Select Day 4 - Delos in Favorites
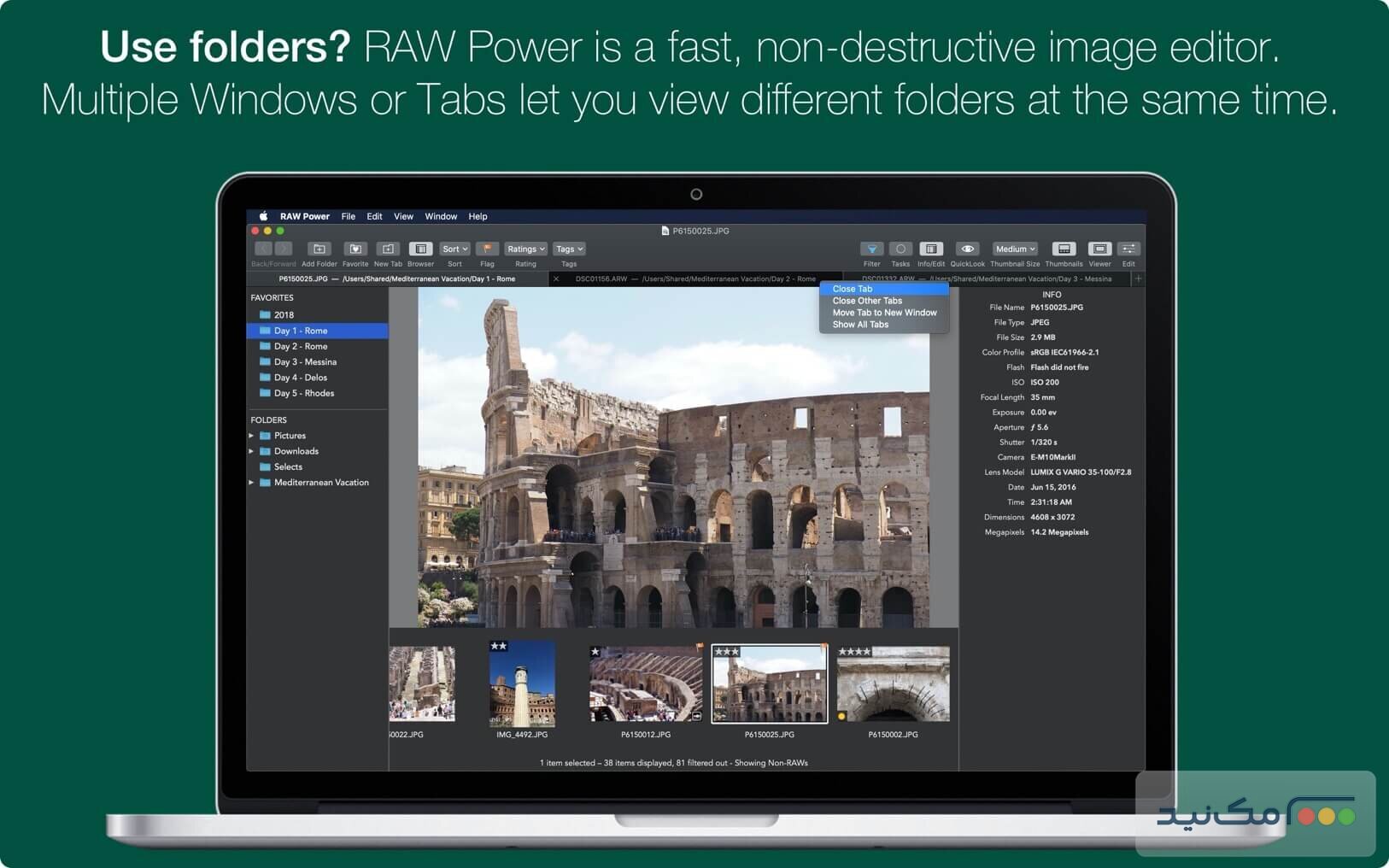1389x868 pixels. point(301,377)
